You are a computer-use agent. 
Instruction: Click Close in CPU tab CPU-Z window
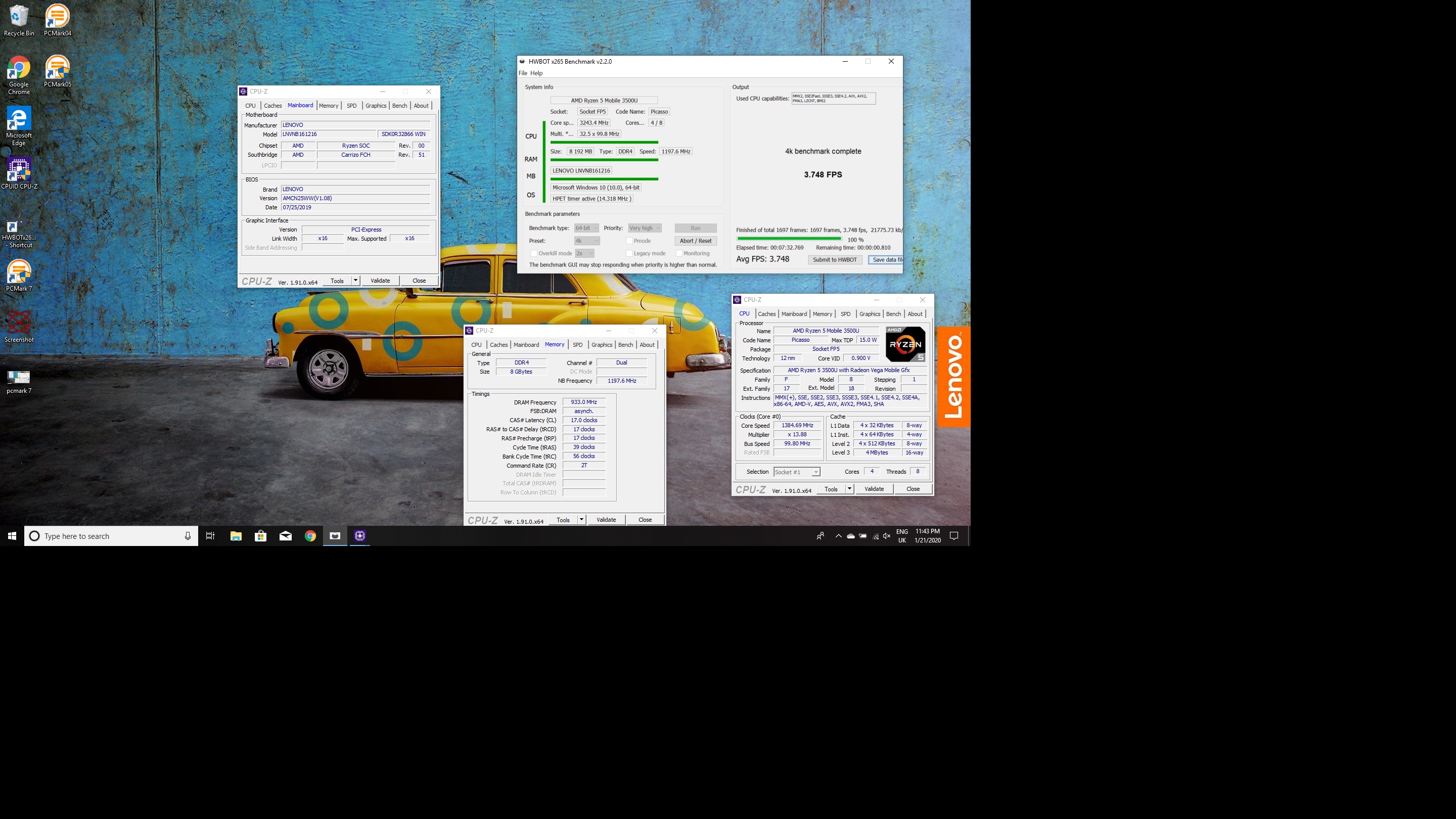tap(913, 489)
